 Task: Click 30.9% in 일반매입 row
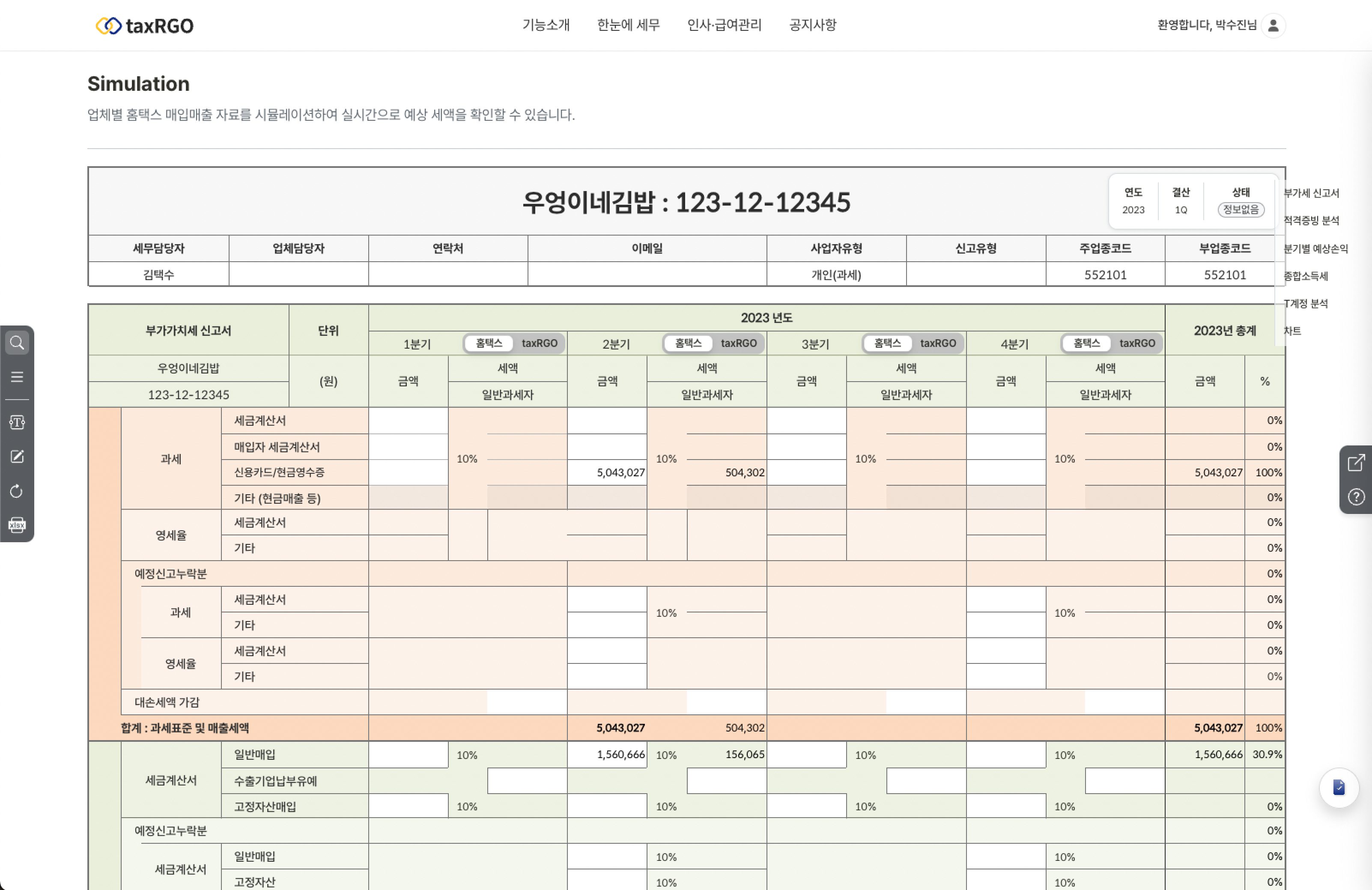pos(1267,755)
